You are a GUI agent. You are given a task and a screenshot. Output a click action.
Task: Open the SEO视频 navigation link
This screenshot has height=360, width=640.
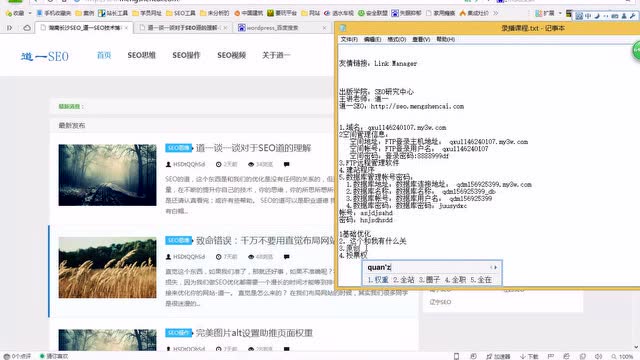coord(231,55)
